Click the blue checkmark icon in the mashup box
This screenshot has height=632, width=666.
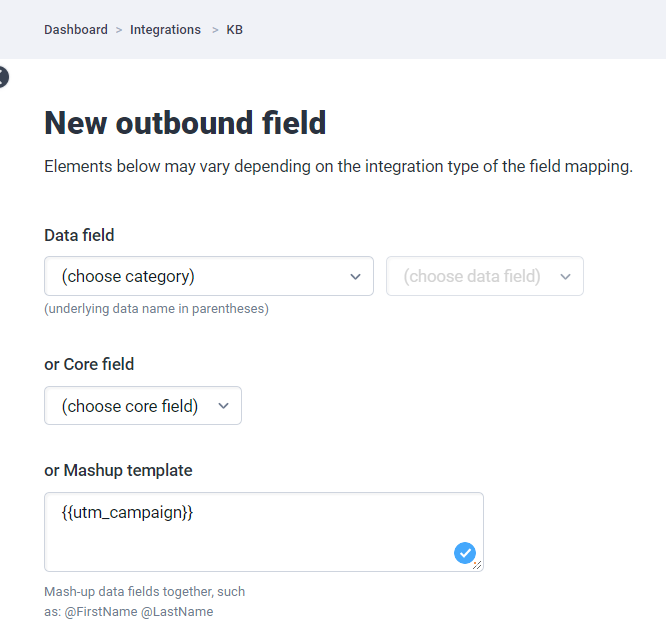click(x=465, y=553)
